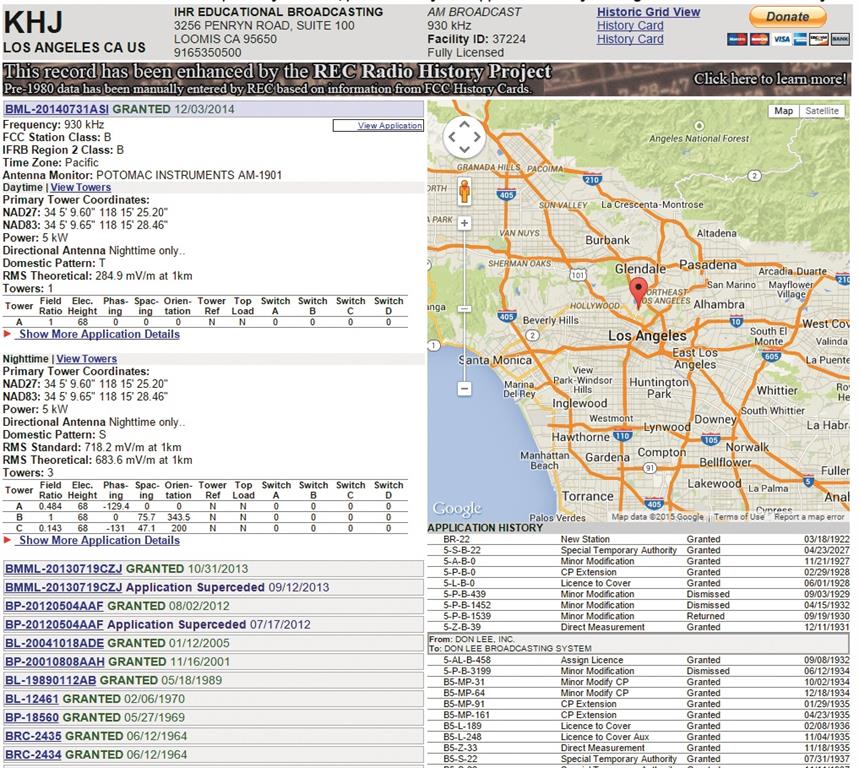The height and width of the screenshot is (768, 859).
Task: Switch map to Satellite view
Action: tap(822, 111)
